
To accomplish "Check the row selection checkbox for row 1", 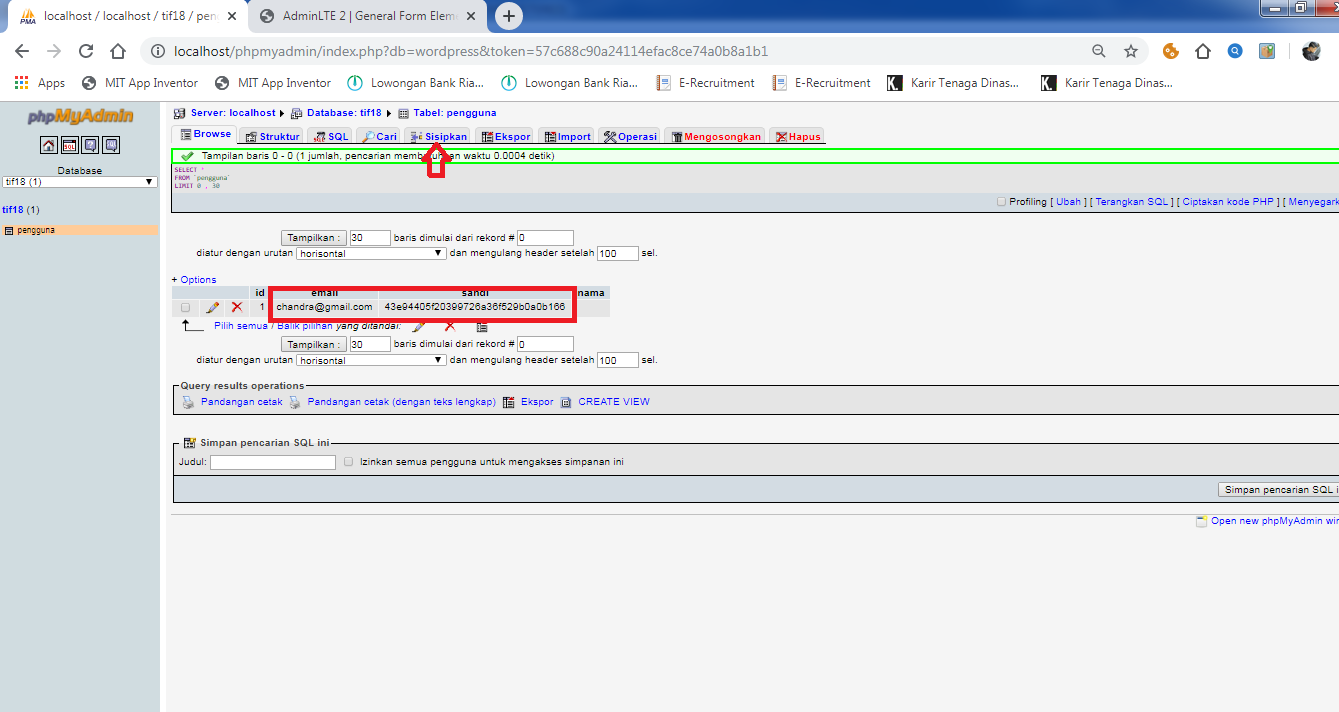I will coord(185,307).
